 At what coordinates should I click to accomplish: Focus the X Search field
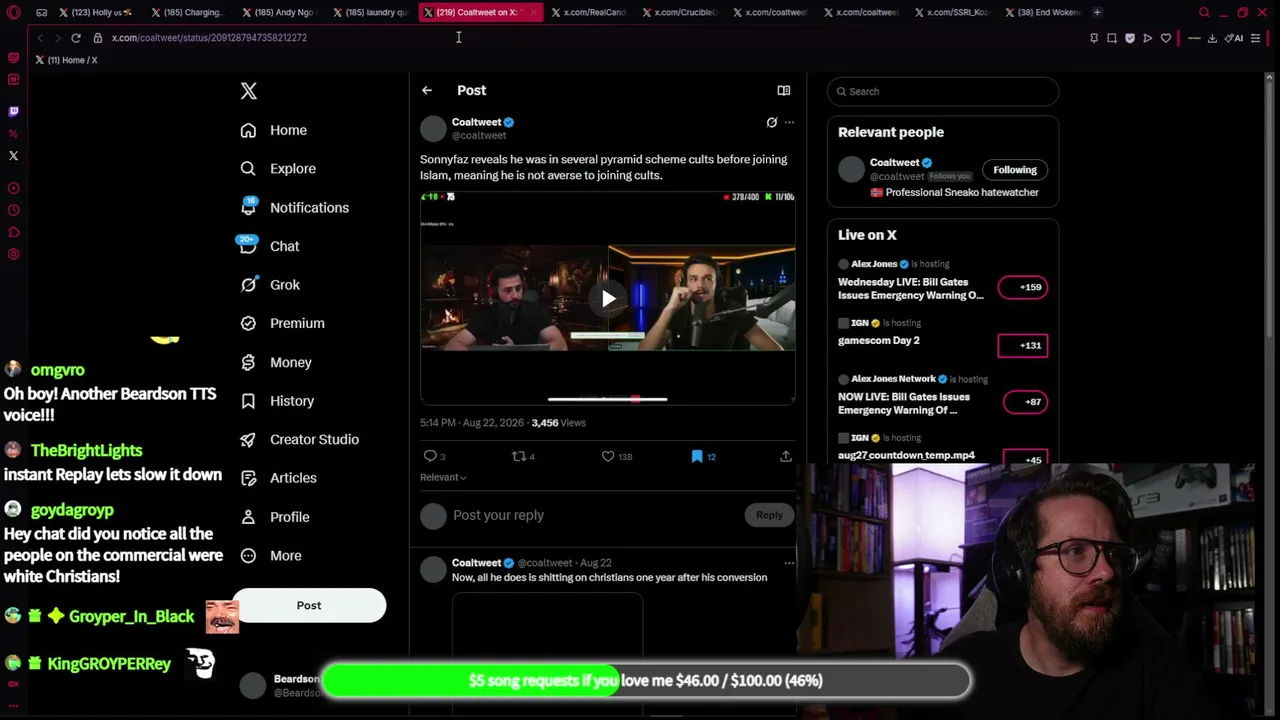pyautogui.click(x=943, y=92)
